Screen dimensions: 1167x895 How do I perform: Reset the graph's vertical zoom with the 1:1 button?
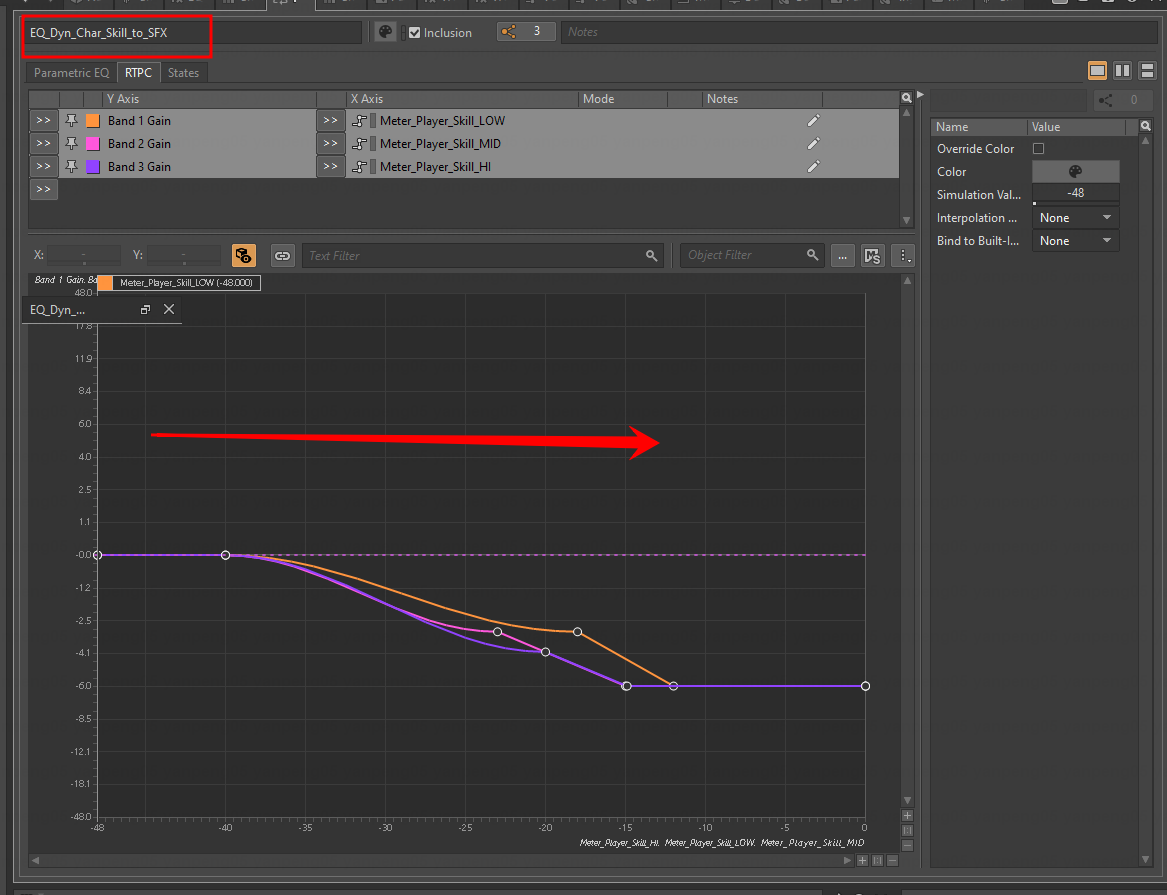(x=907, y=830)
